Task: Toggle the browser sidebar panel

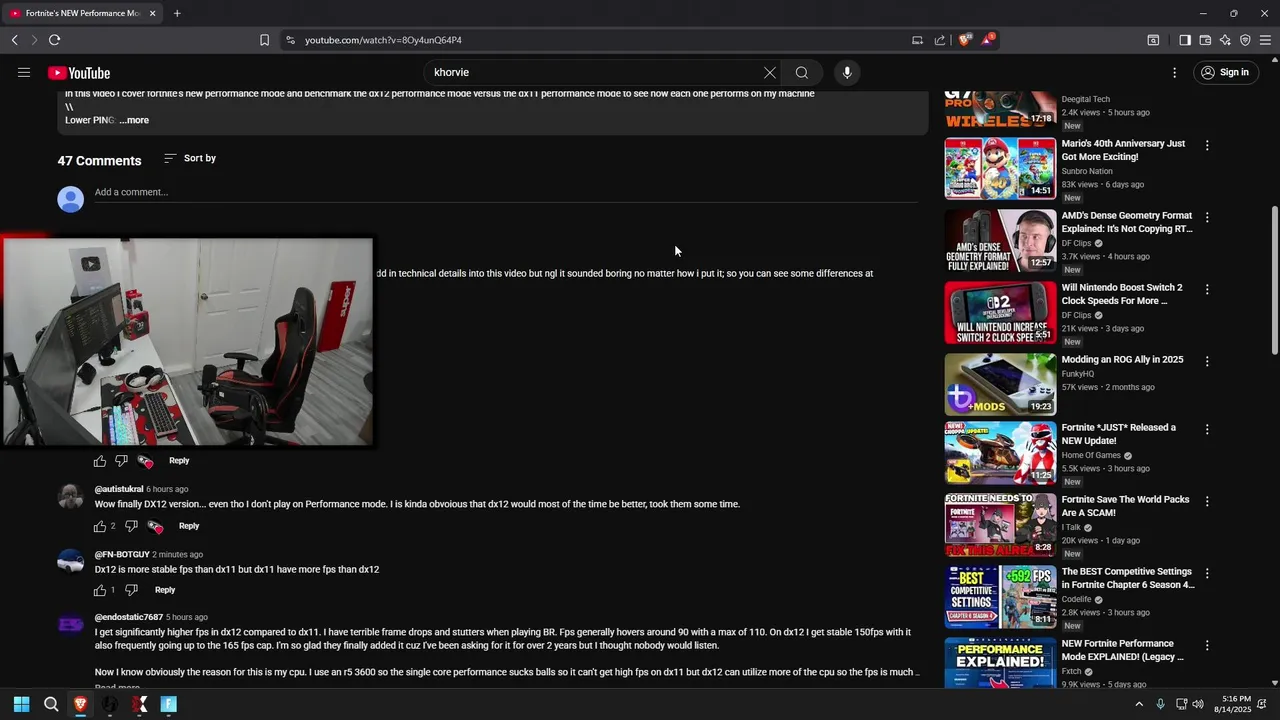Action: pos(1185,40)
